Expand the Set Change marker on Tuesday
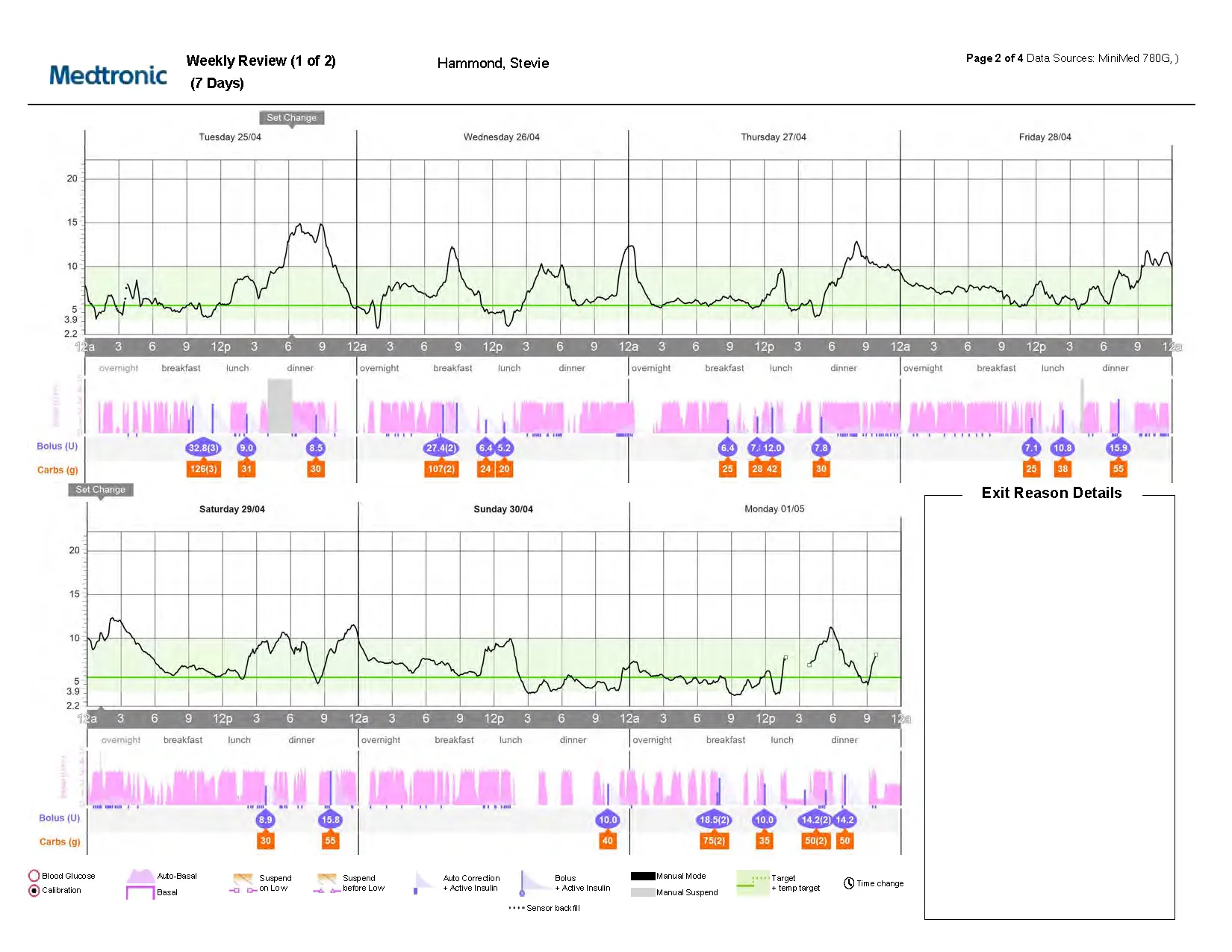 [x=291, y=117]
